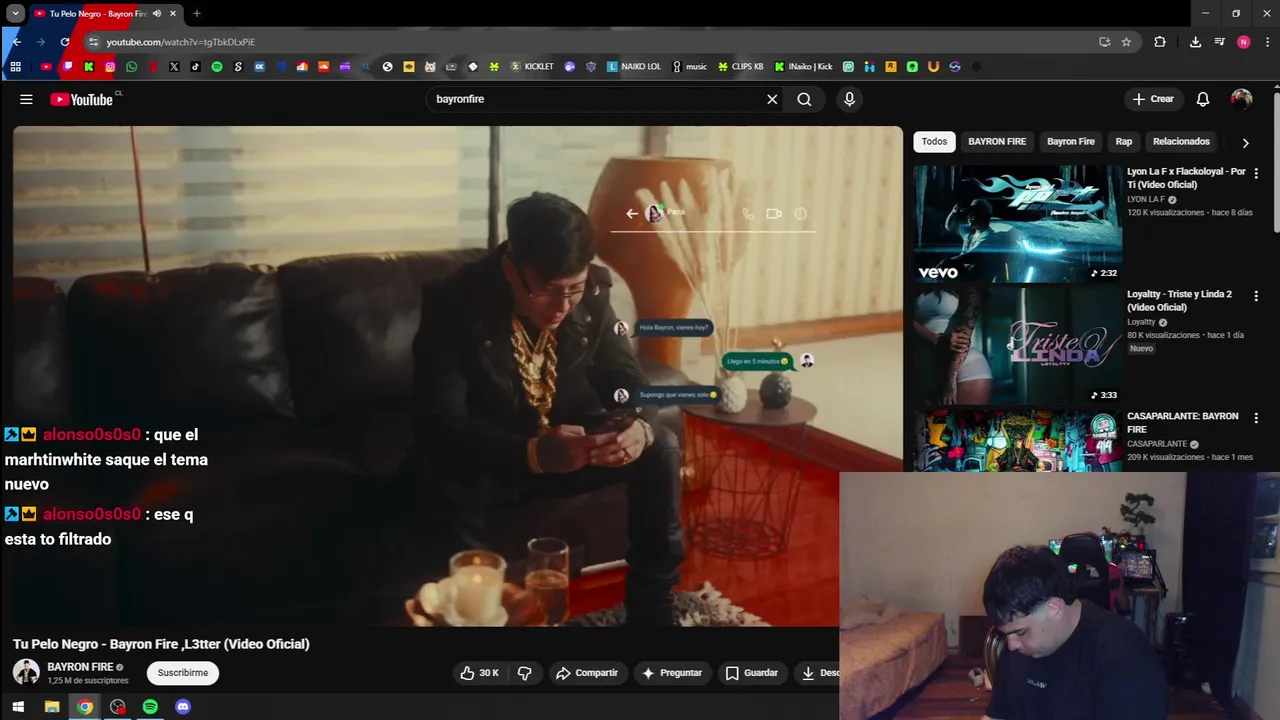
Task: Click the search magnifier button
Action: click(x=804, y=99)
